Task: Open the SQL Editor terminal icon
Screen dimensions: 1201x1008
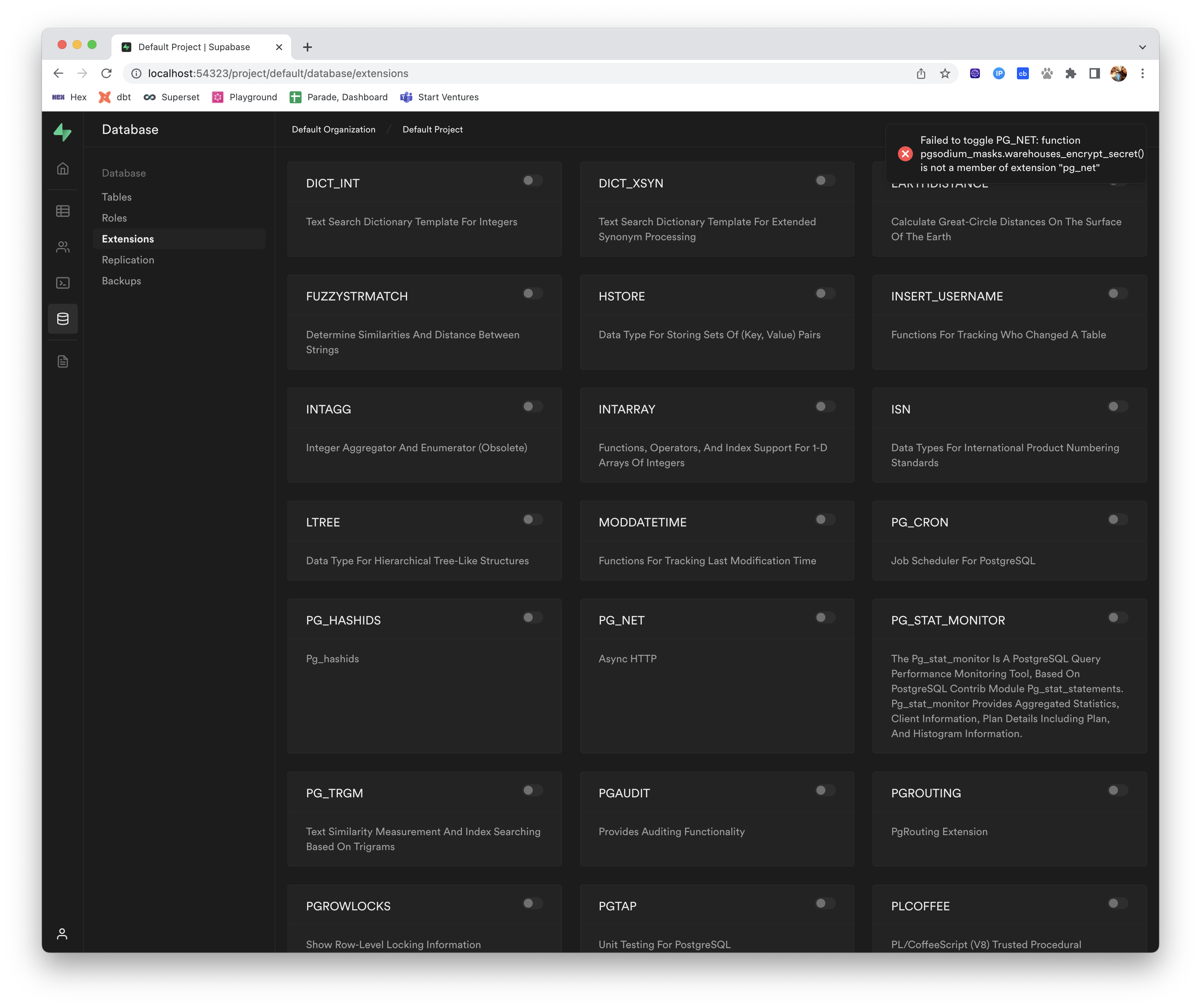Action: (x=63, y=282)
